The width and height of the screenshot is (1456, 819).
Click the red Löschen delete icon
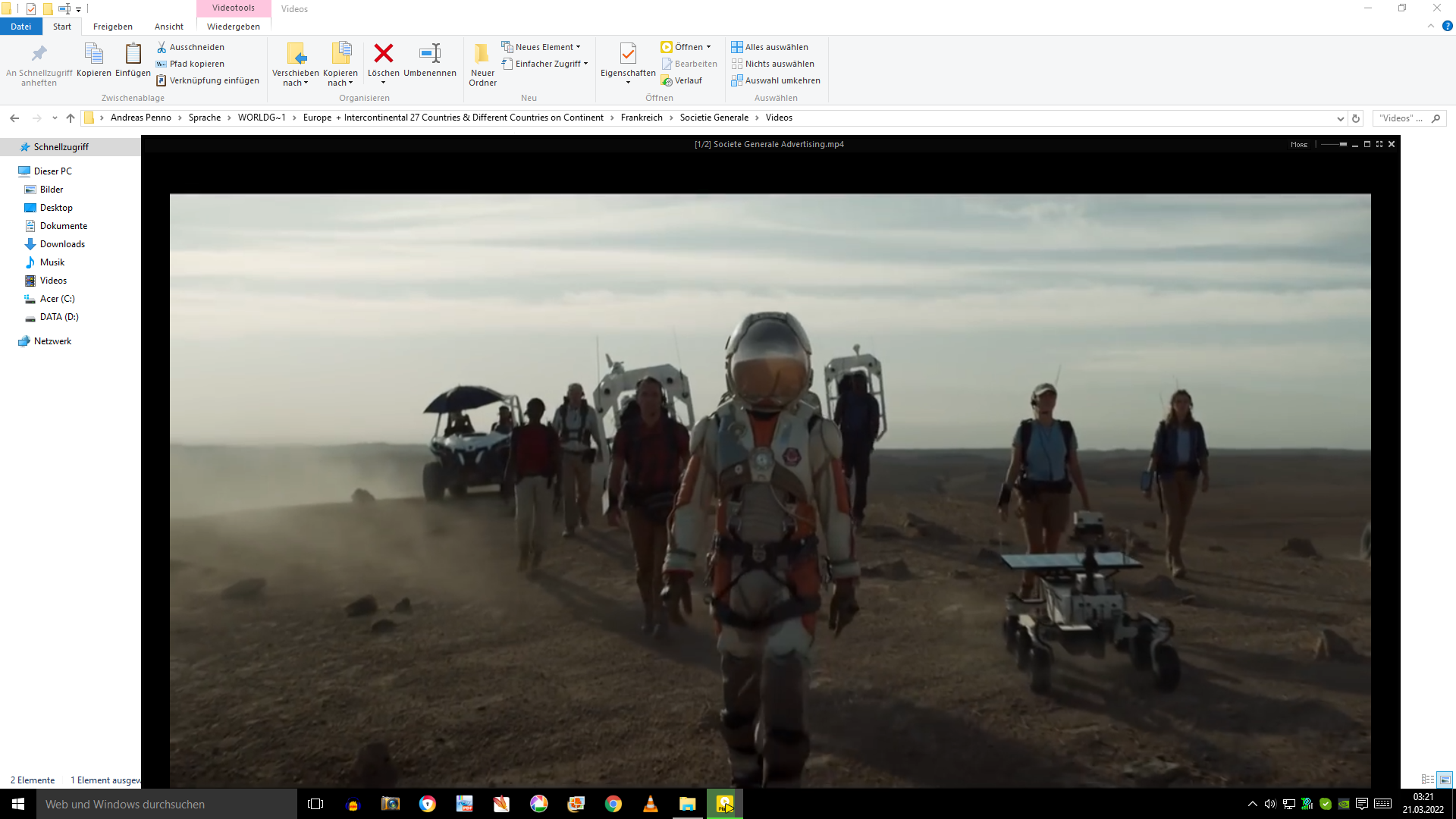(x=384, y=53)
